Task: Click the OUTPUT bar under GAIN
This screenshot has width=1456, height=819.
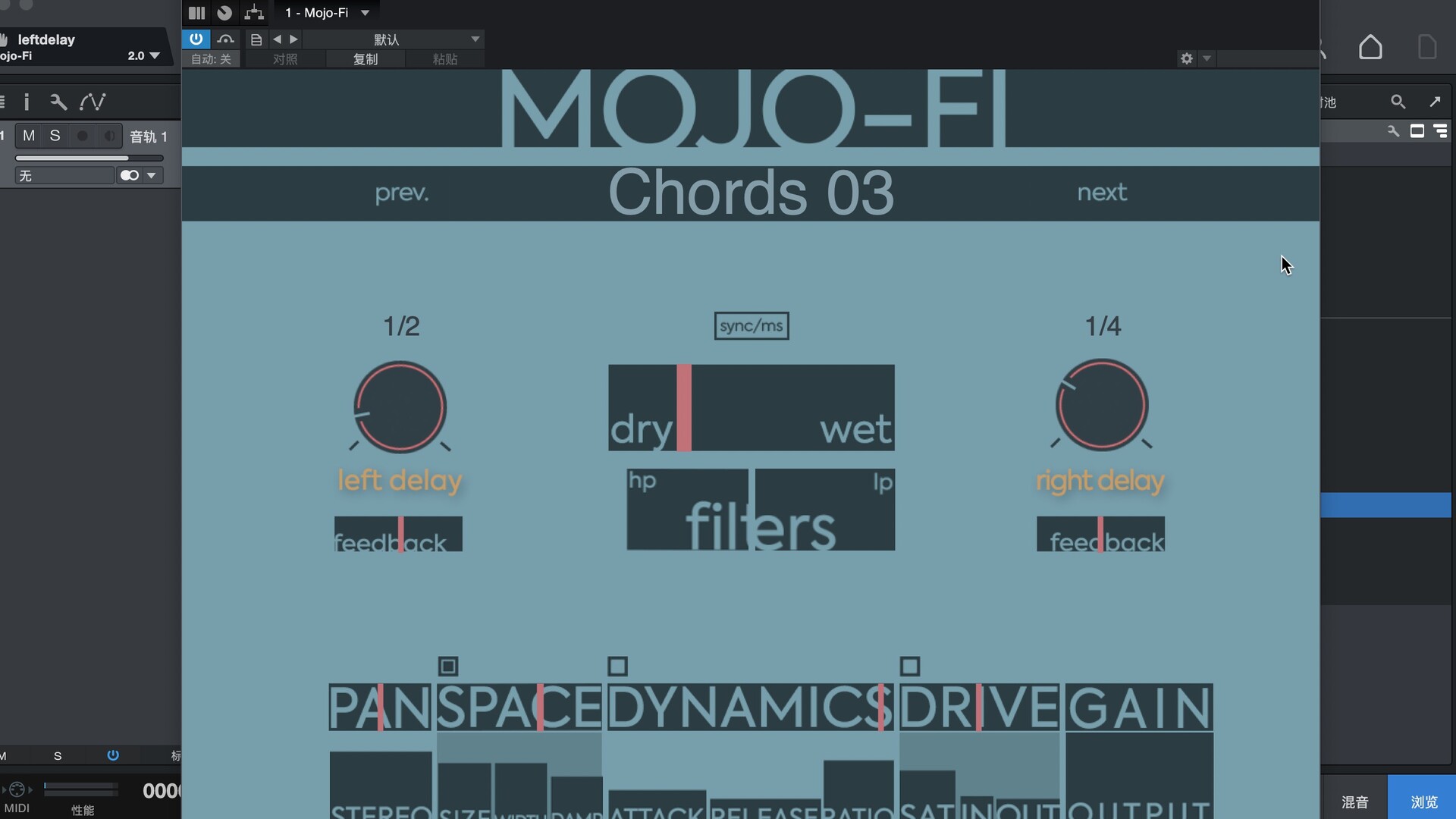Action: point(1139,776)
